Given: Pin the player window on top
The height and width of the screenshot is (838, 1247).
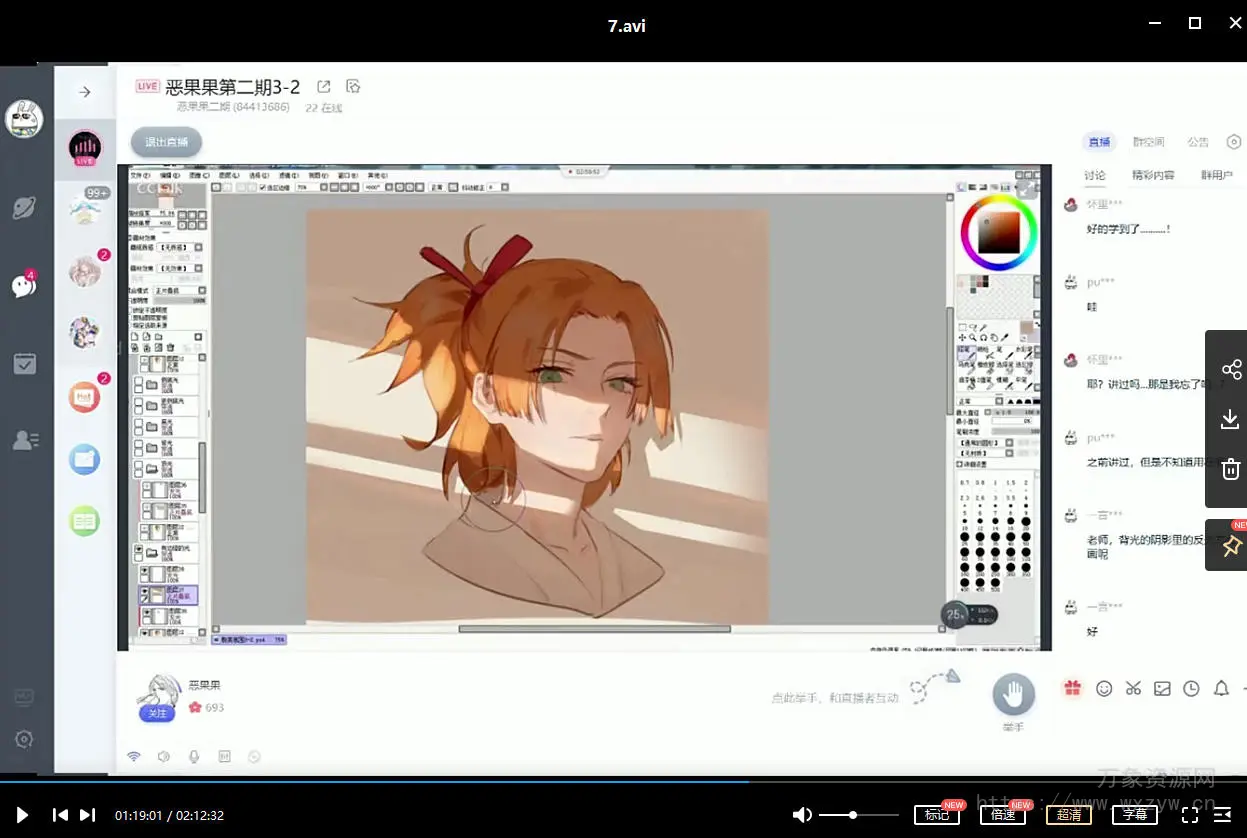Looking at the screenshot, I should 1231,545.
